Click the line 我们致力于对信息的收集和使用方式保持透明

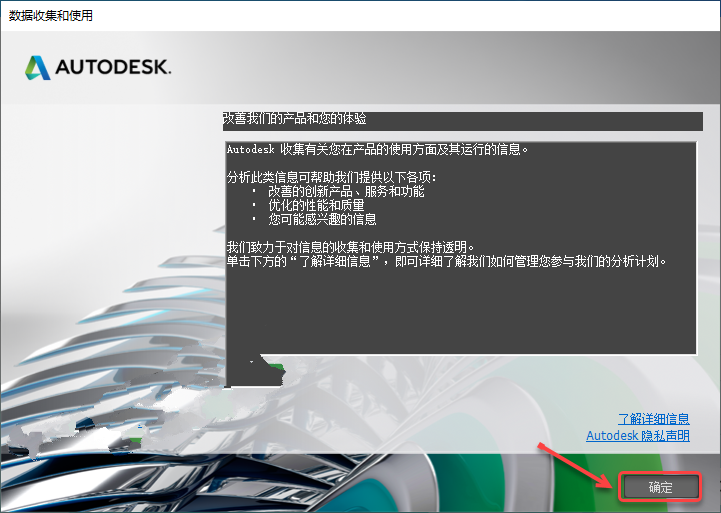tap(350, 247)
